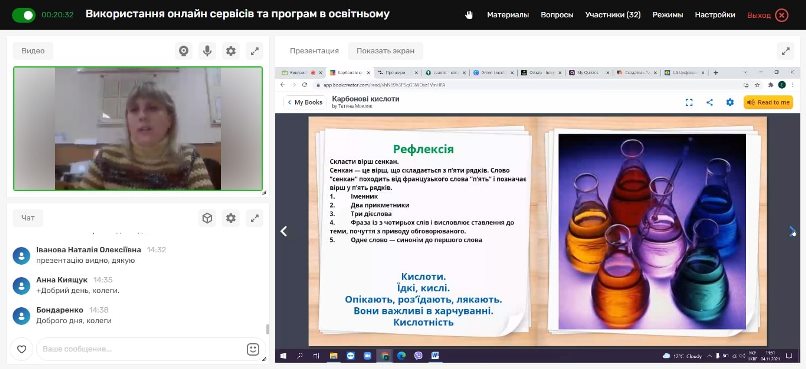806x369 pixels.
Task: Click the heart reaction icon
Action: point(22,349)
